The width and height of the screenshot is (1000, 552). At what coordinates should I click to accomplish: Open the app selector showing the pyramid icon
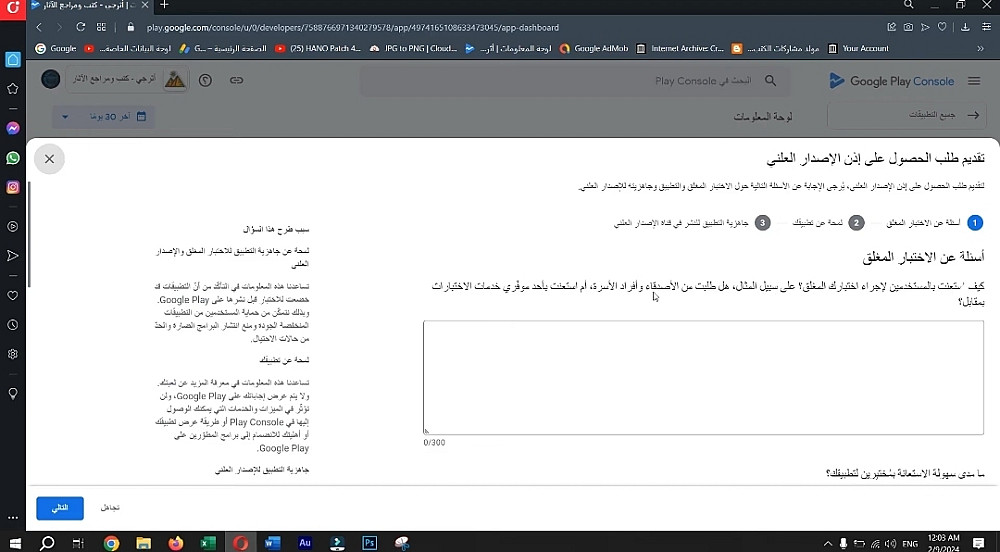click(x=127, y=80)
